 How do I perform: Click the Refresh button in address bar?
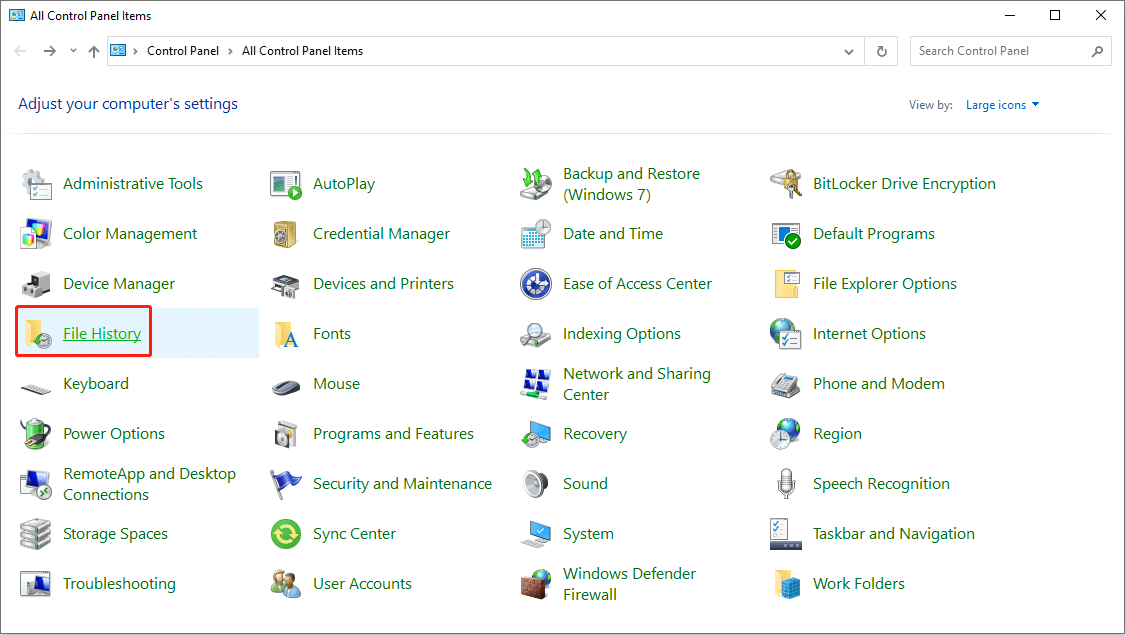coord(881,51)
